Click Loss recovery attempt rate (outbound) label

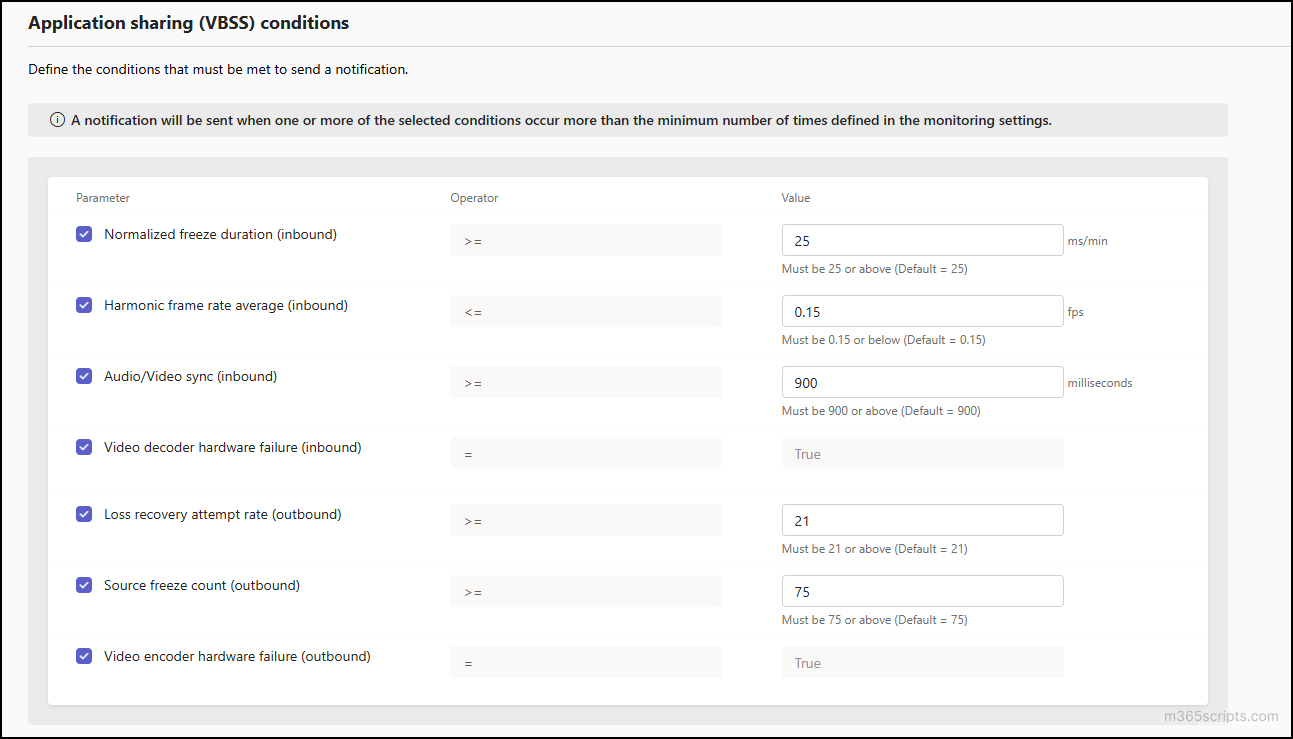223,515
